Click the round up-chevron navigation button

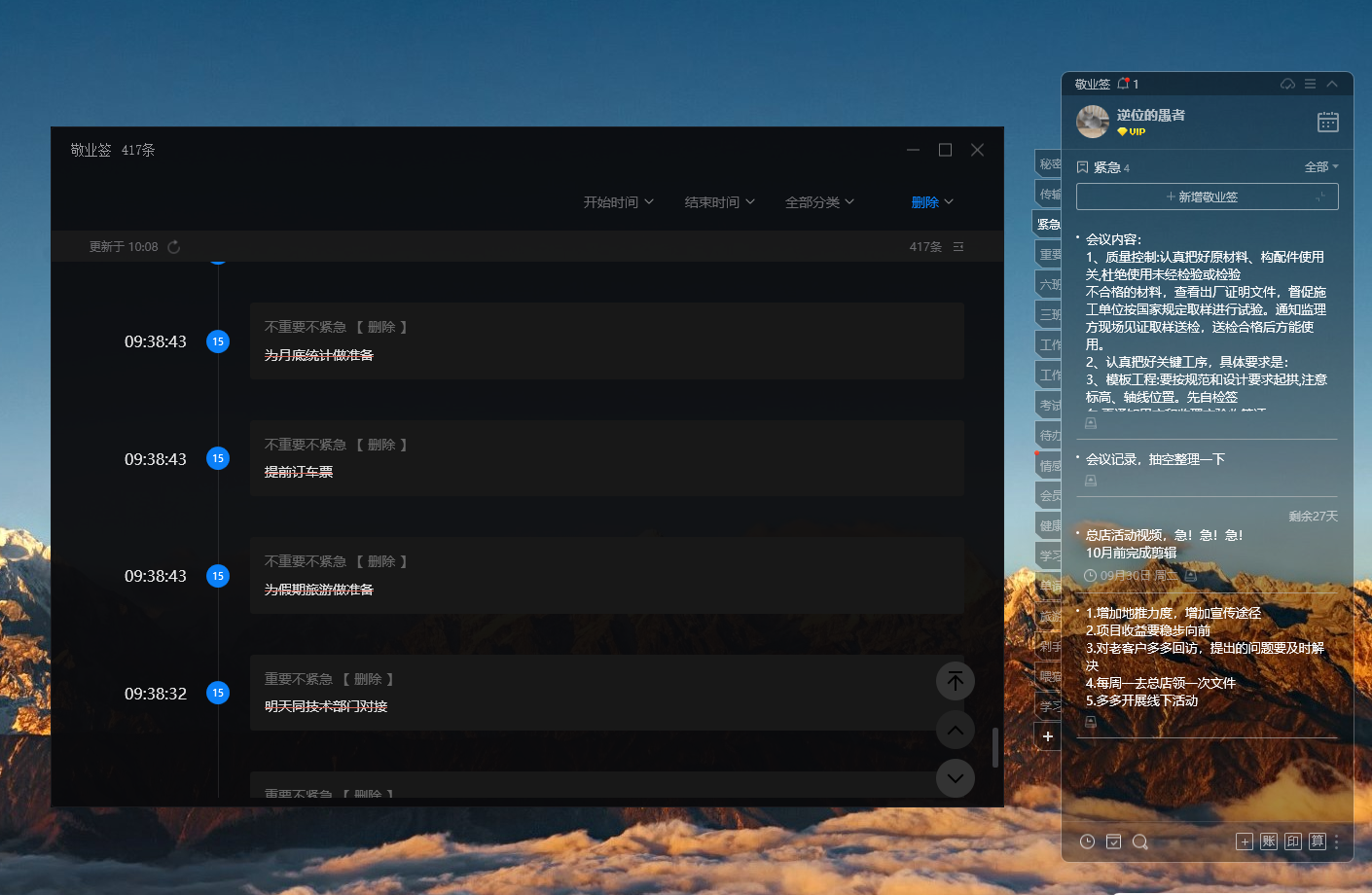956,730
